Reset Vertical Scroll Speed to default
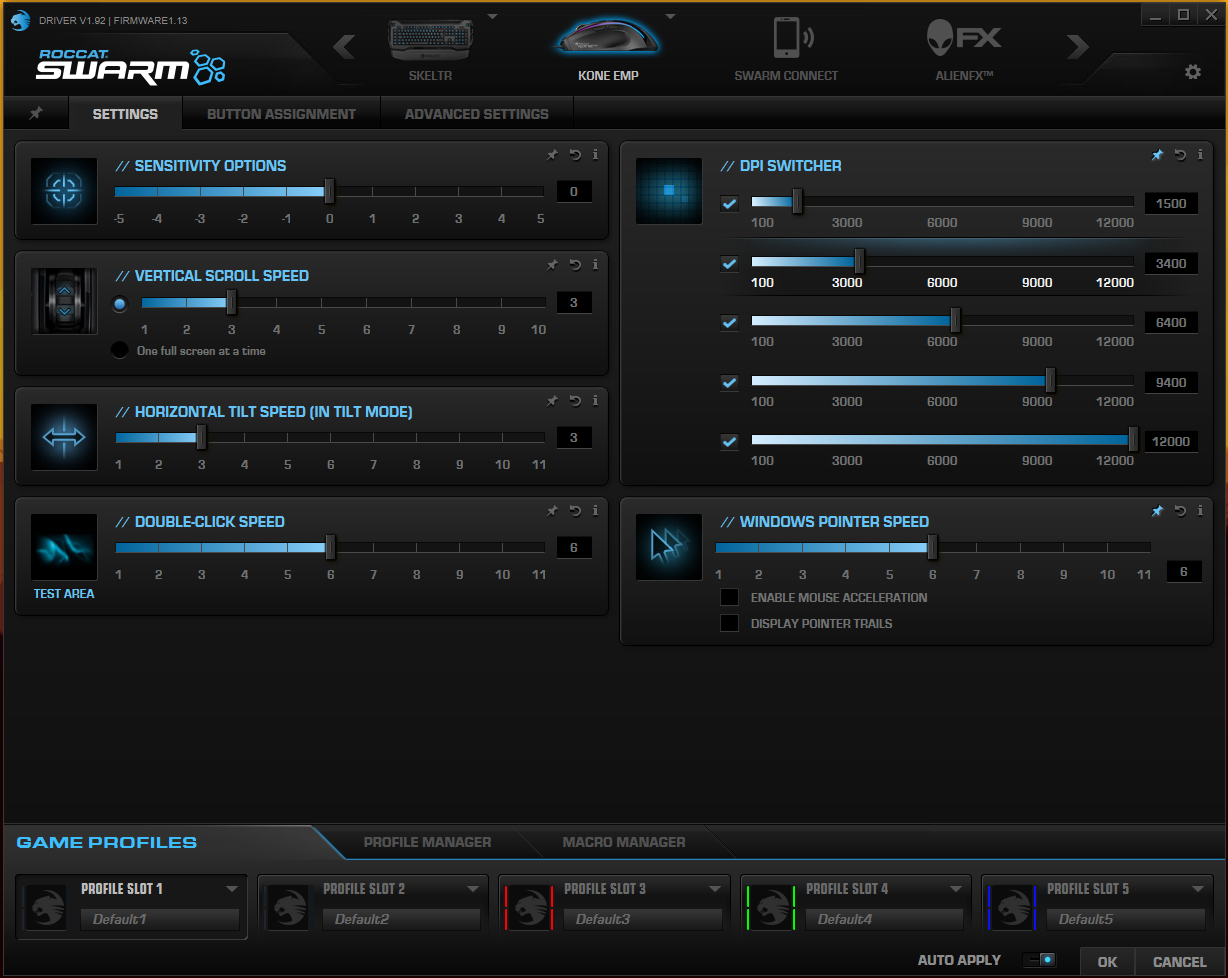The width and height of the screenshot is (1228, 978). click(575, 265)
